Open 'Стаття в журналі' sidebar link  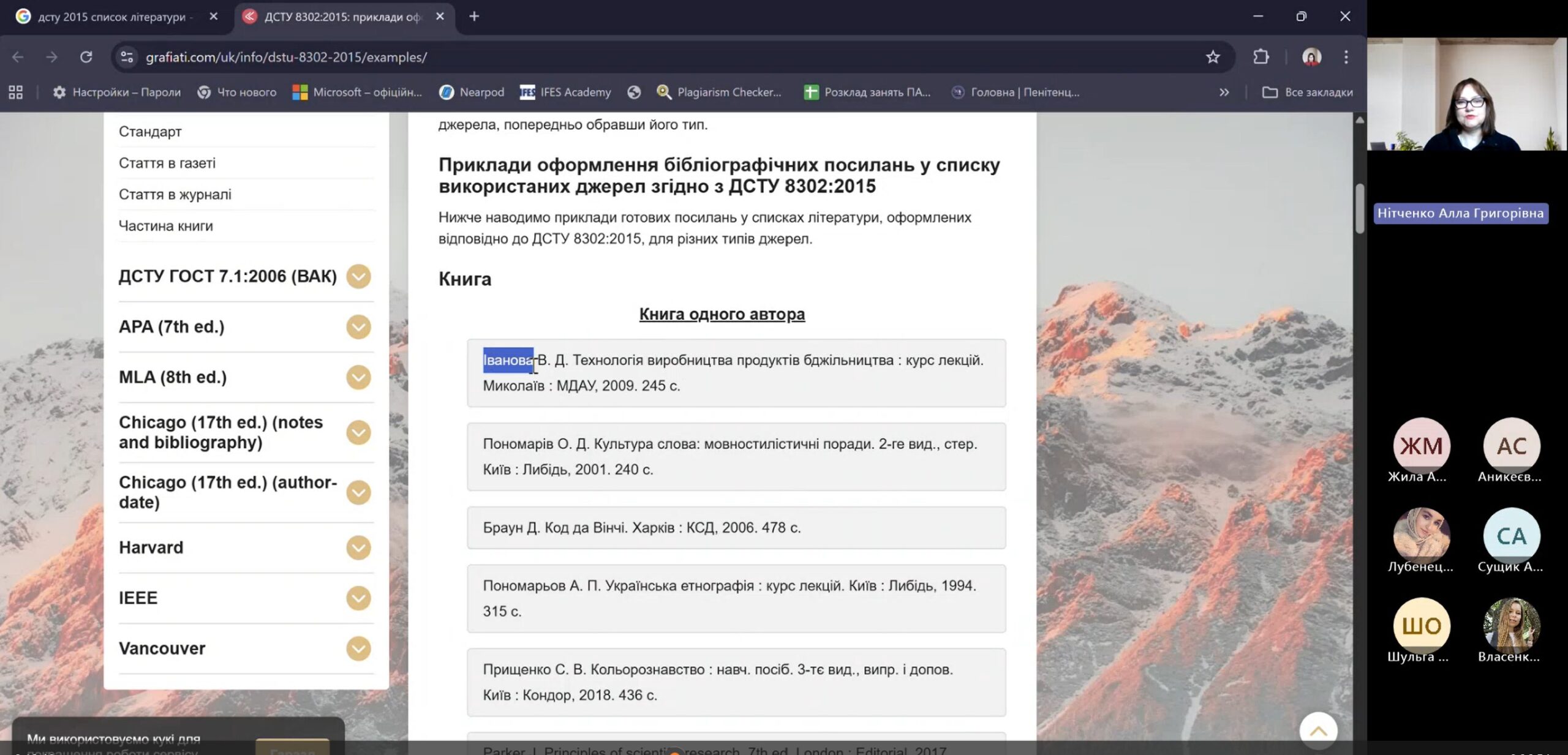tap(175, 195)
